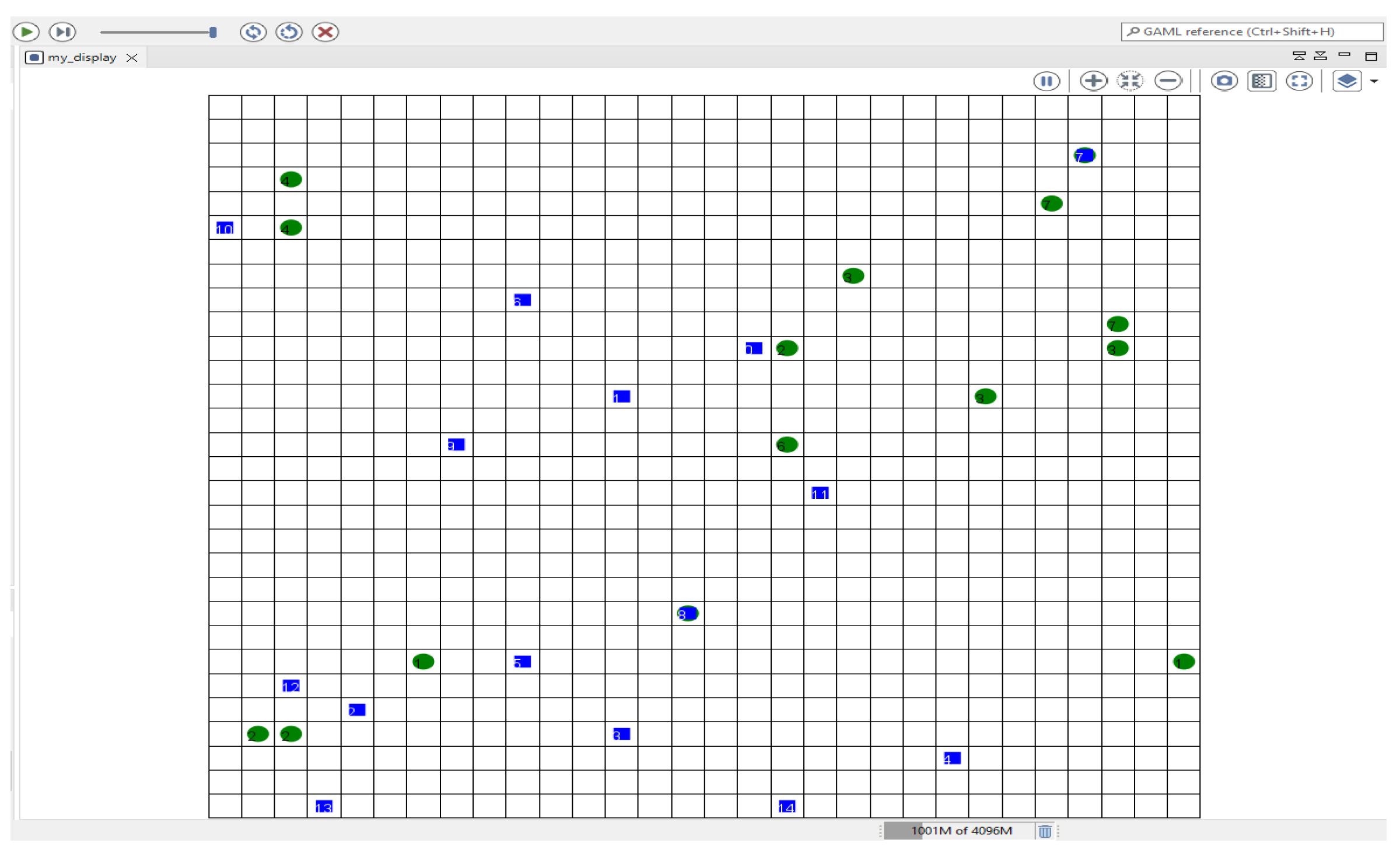Viewport: 1400px width, 857px height.
Task: Synchronize the simulation and displays
Action: pos(253,32)
